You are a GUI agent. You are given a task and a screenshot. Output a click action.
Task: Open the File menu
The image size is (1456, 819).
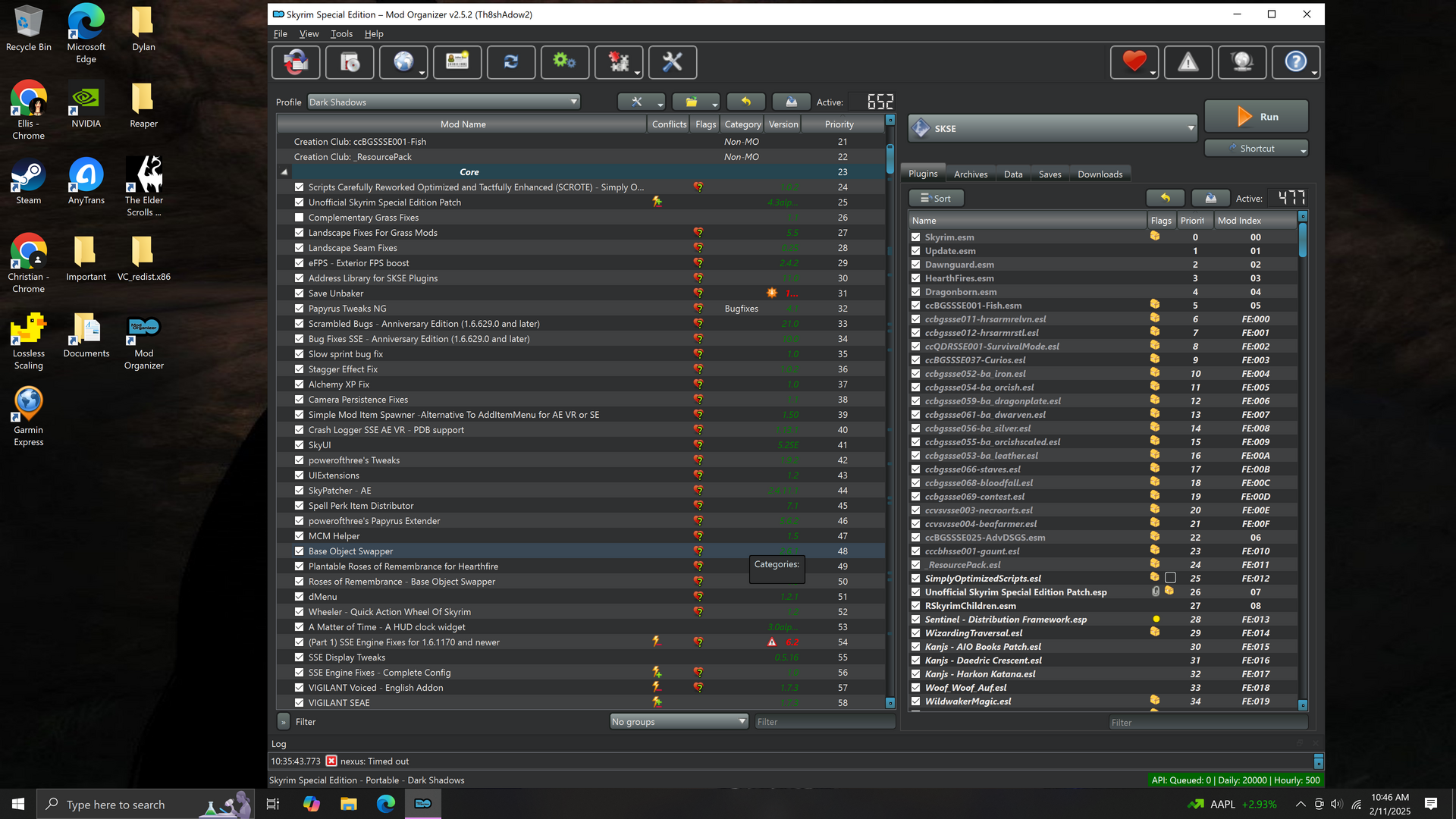(x=280, y=34)
